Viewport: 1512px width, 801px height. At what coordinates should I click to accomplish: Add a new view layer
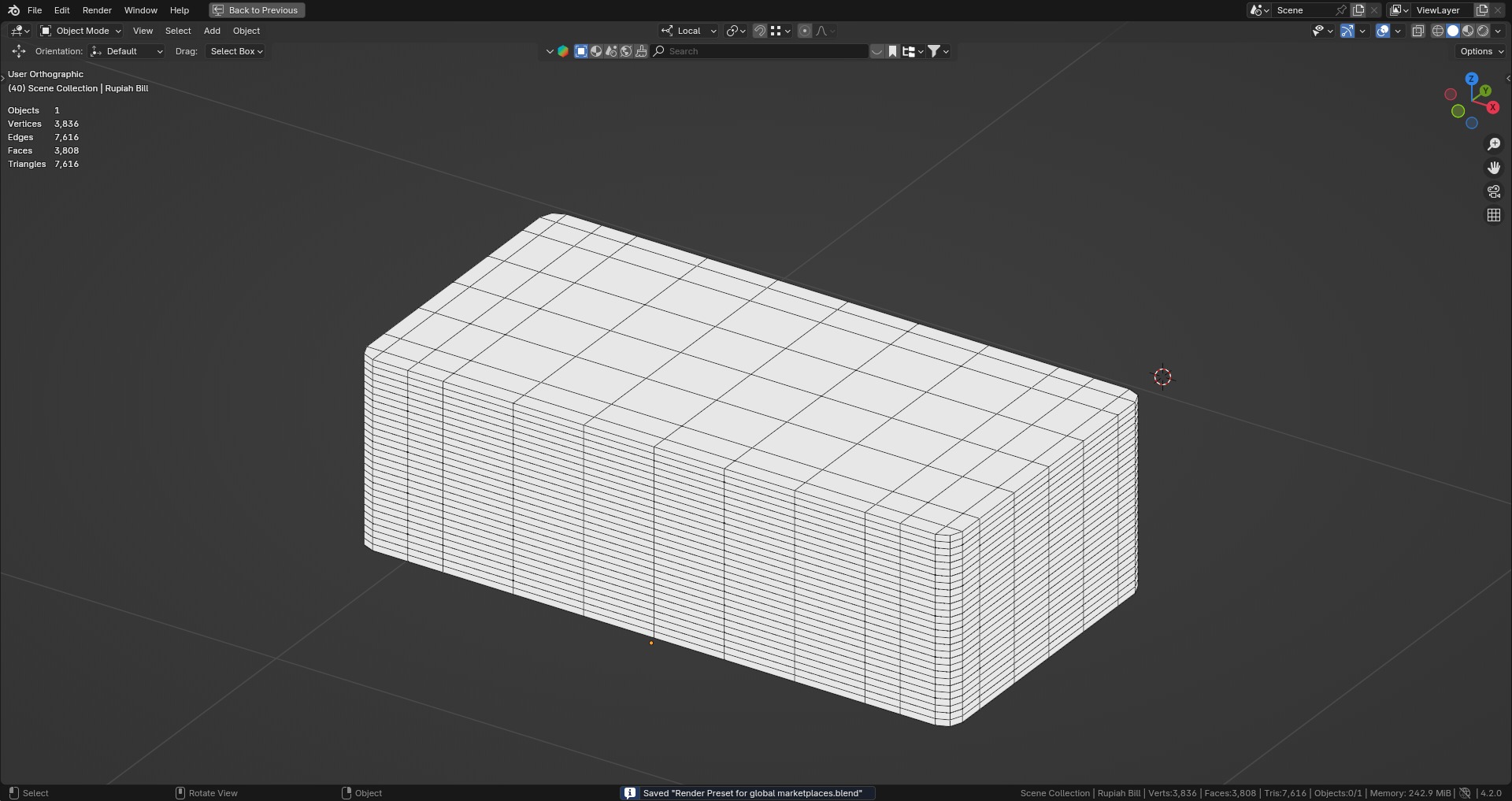(x=1482, y=10)
